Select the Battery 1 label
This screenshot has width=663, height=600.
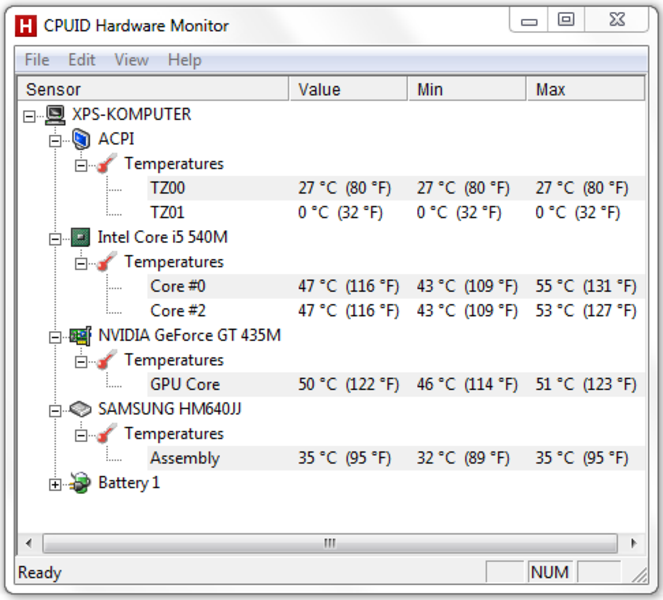(x=129, y=483)
